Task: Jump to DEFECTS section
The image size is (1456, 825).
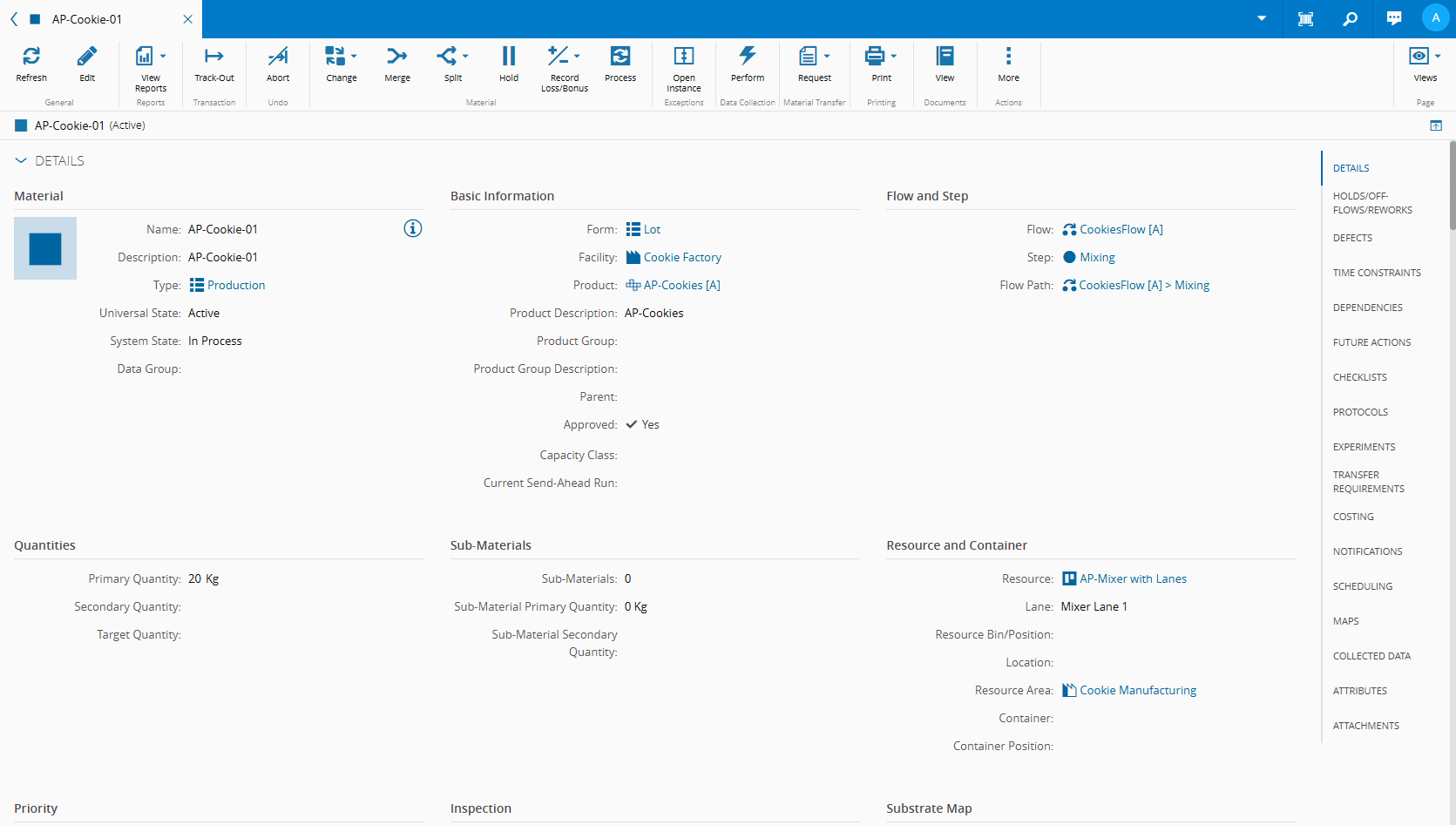Action: [1352, 238]
